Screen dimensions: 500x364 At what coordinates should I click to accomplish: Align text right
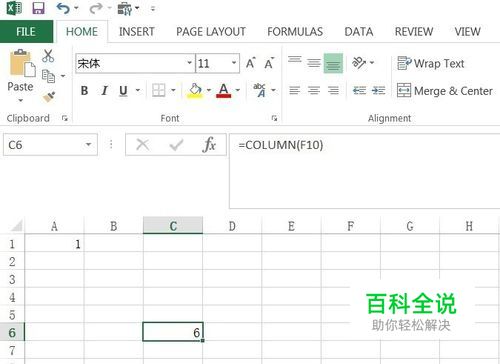tap(333, 90)
